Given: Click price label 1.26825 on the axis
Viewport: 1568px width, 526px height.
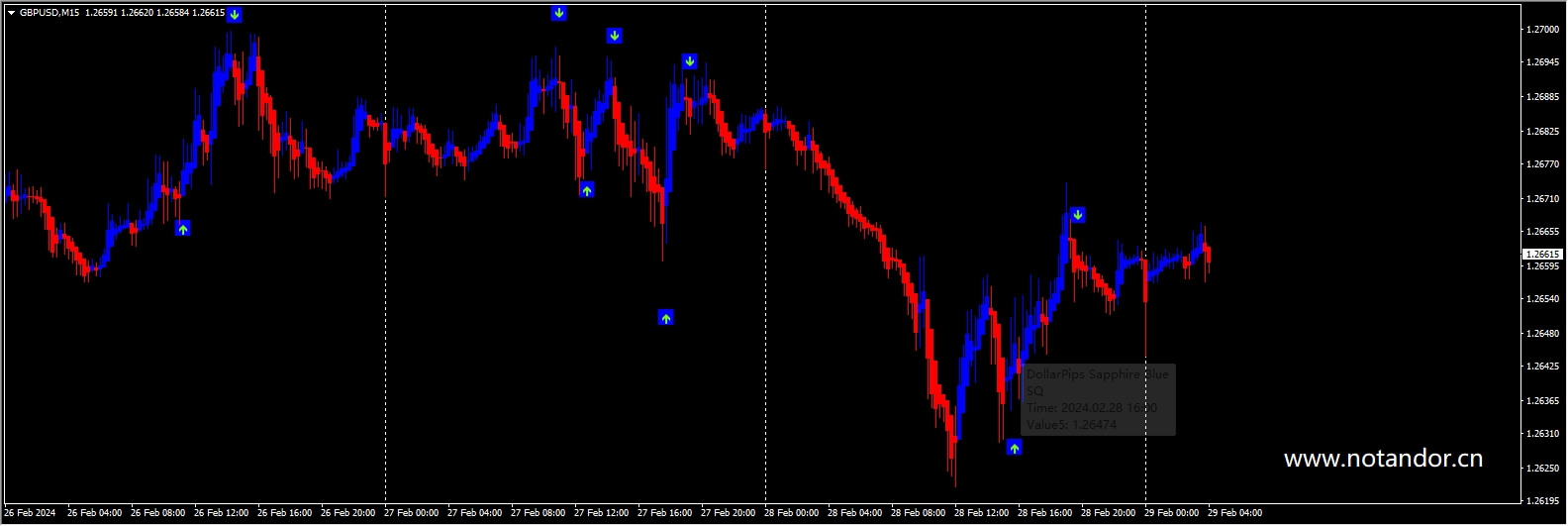Looking at the screenshot, I should [x=1542, y=132].
